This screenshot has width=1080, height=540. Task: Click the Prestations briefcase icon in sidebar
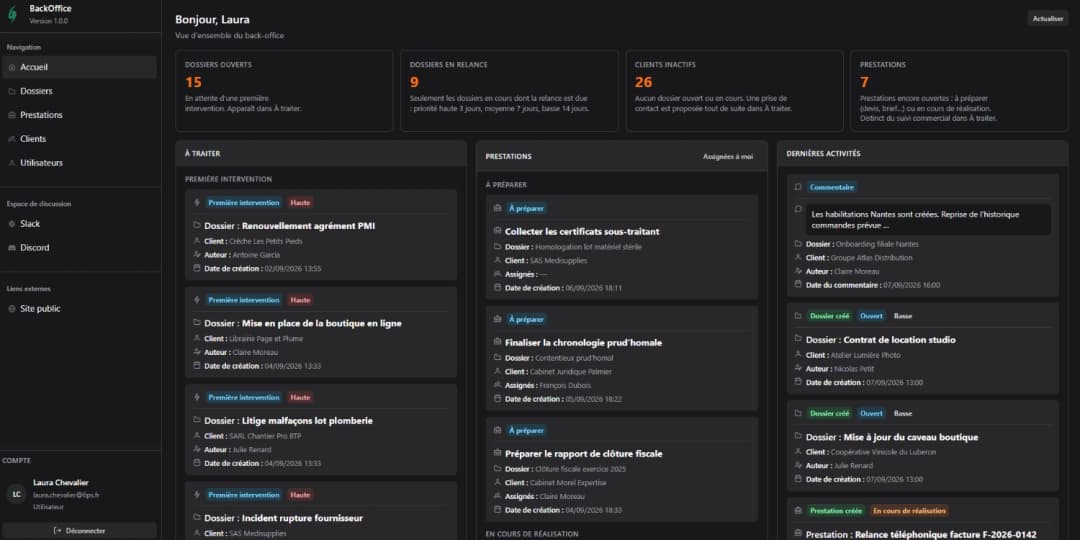(x=12, y=115)
